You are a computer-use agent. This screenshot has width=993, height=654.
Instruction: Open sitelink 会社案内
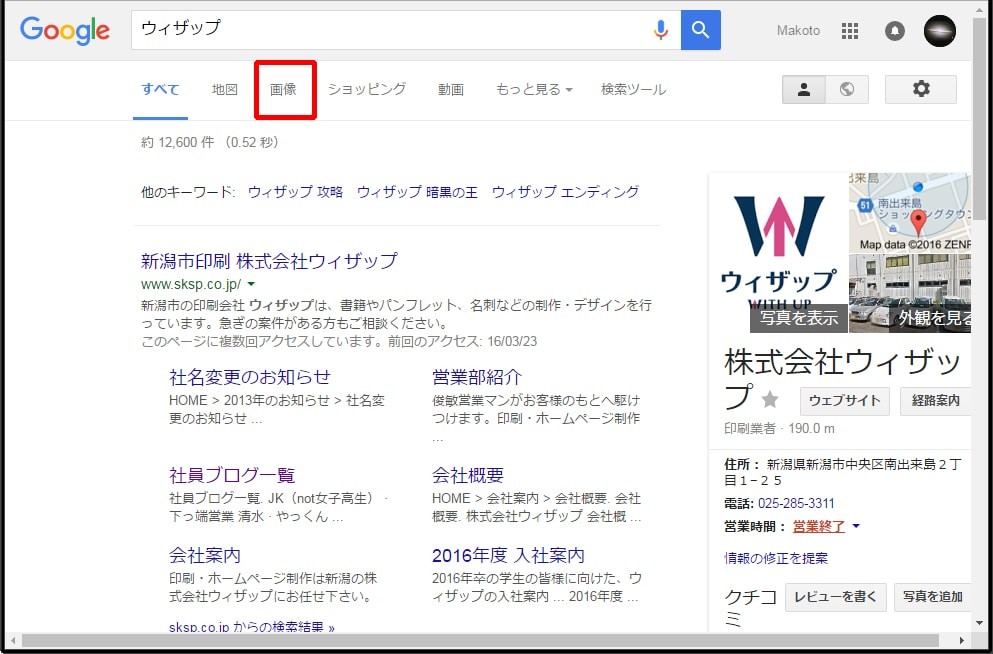205,555
